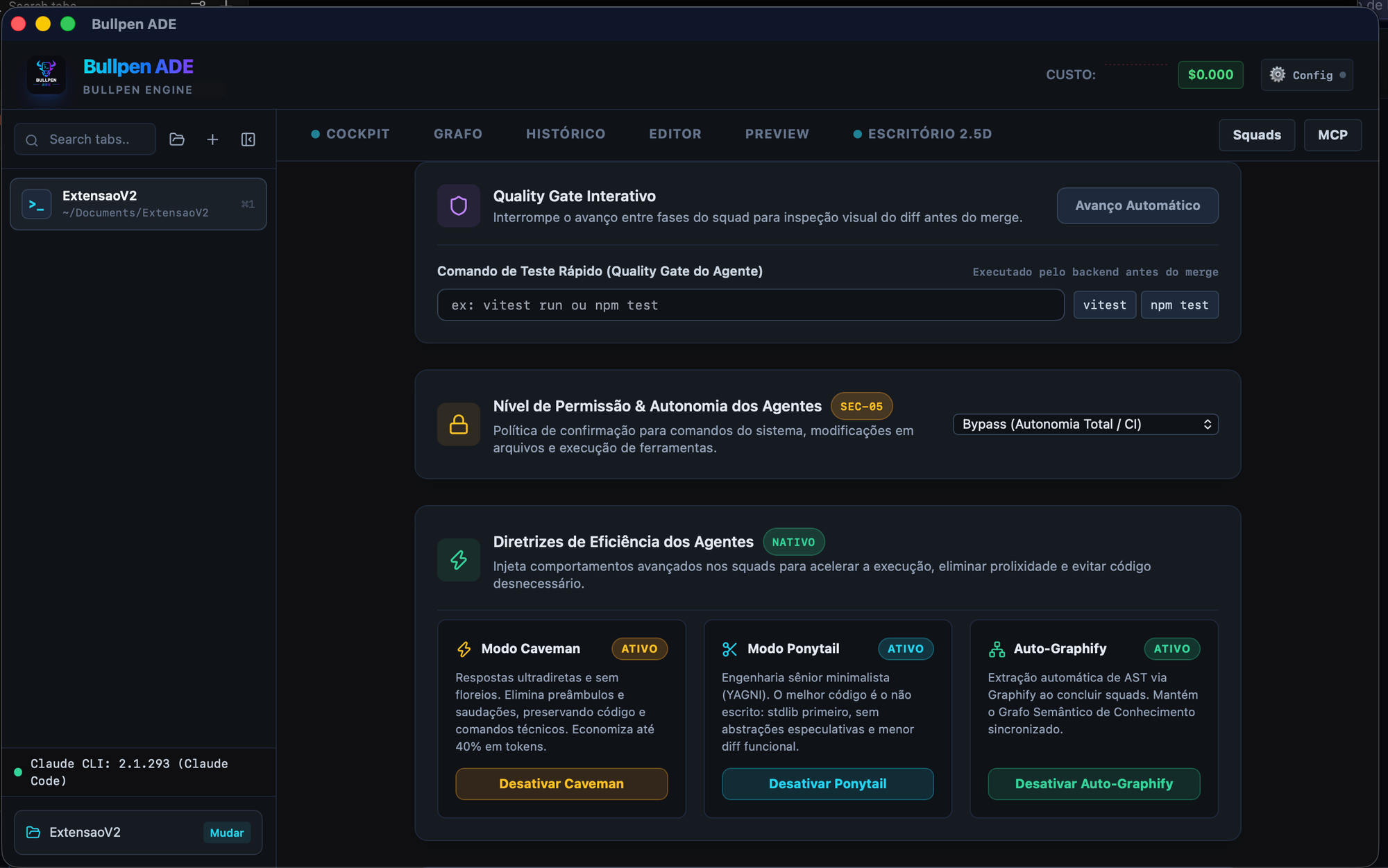This screenshot has height=868, width=1388.
Task: Click the ATIVO badge on Auto-Graphify
Action: (x=1171, y=649)
